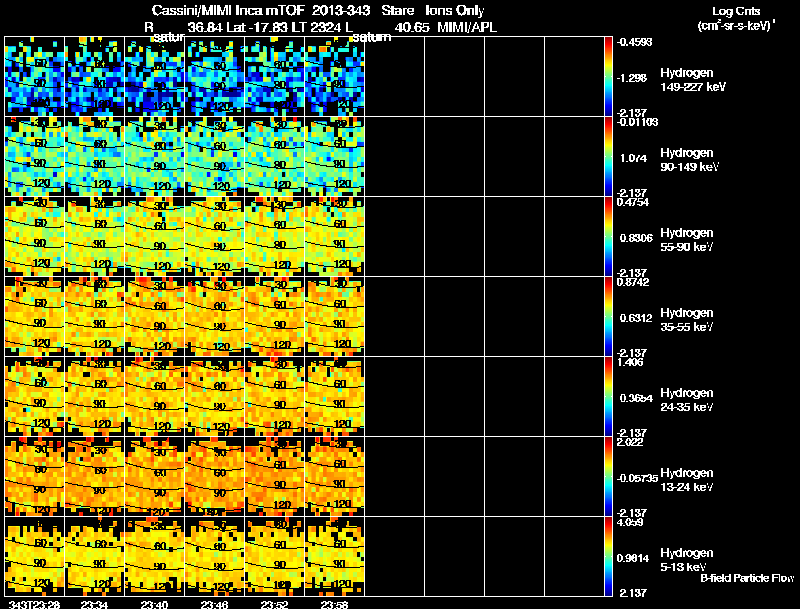This screenshot has width=800, height=609.
Task: Click the 'Log Cnts' colorbar heading
Action: click(736, 11)
